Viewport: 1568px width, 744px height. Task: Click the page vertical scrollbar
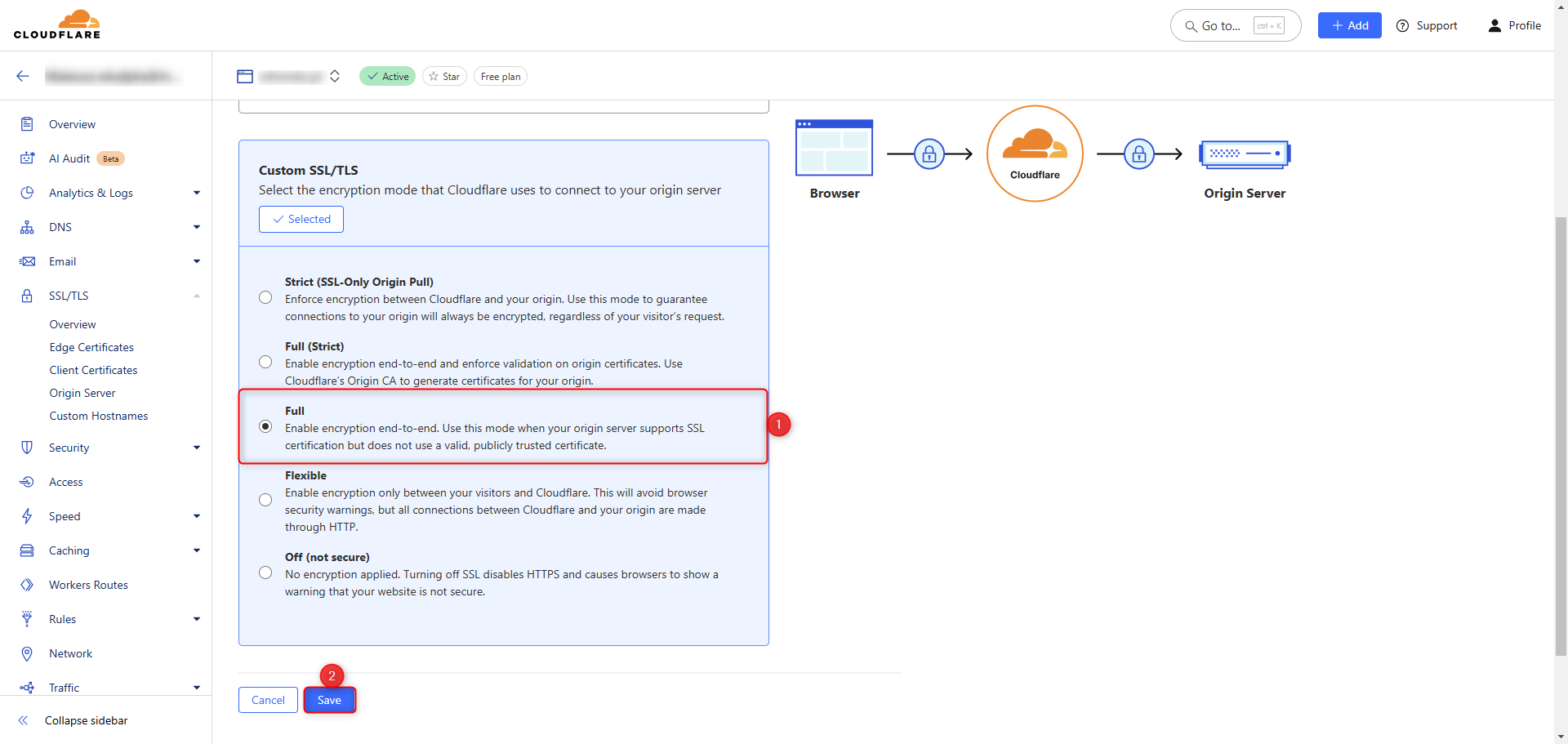pos(1561,436)
